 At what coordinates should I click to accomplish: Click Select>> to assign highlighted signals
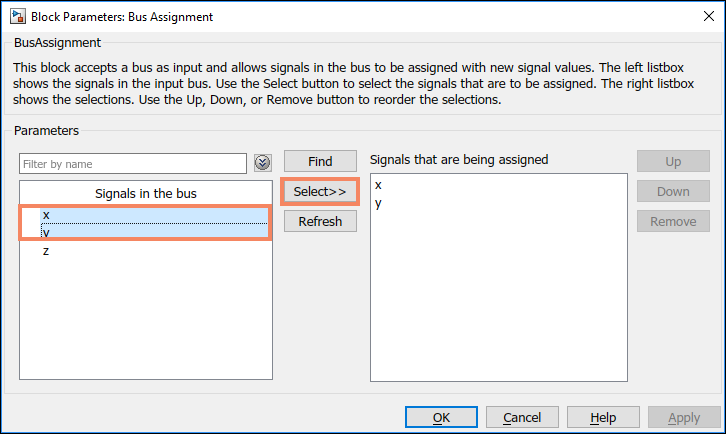320,191
